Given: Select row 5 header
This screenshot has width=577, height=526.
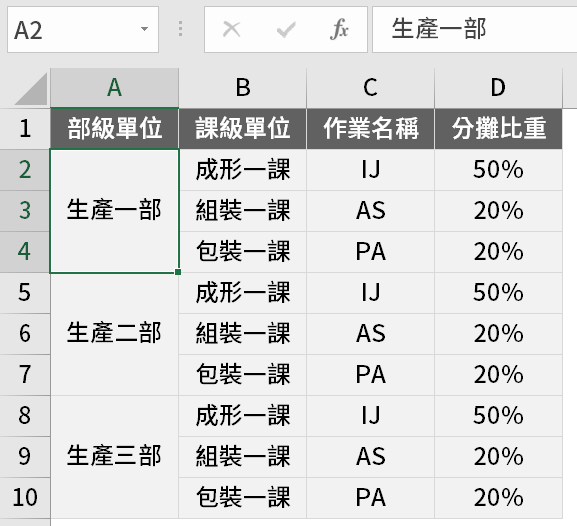Looking at the screenshot, I should pos(25,293).
